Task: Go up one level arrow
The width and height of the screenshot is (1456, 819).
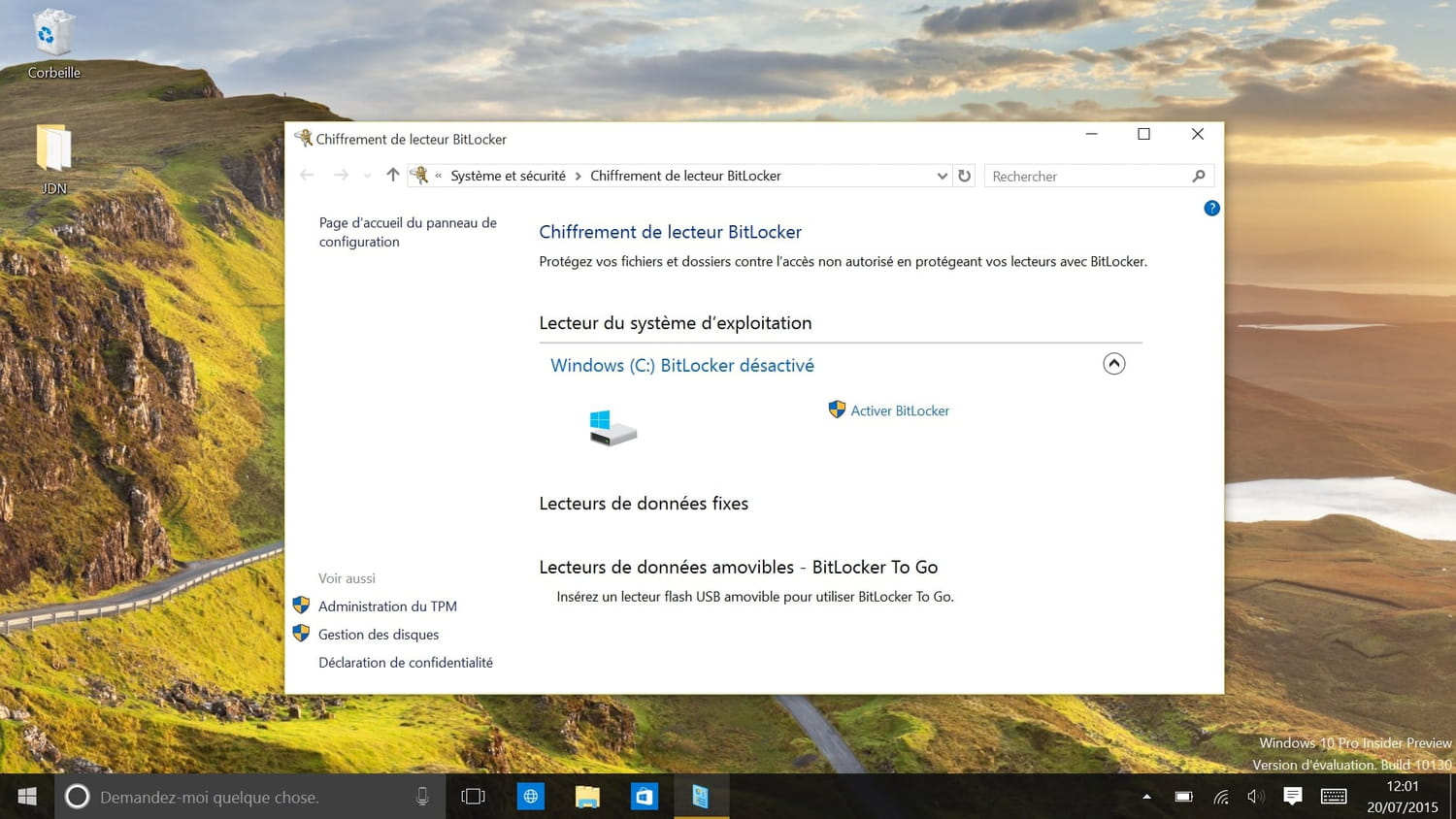Action: 392,175
